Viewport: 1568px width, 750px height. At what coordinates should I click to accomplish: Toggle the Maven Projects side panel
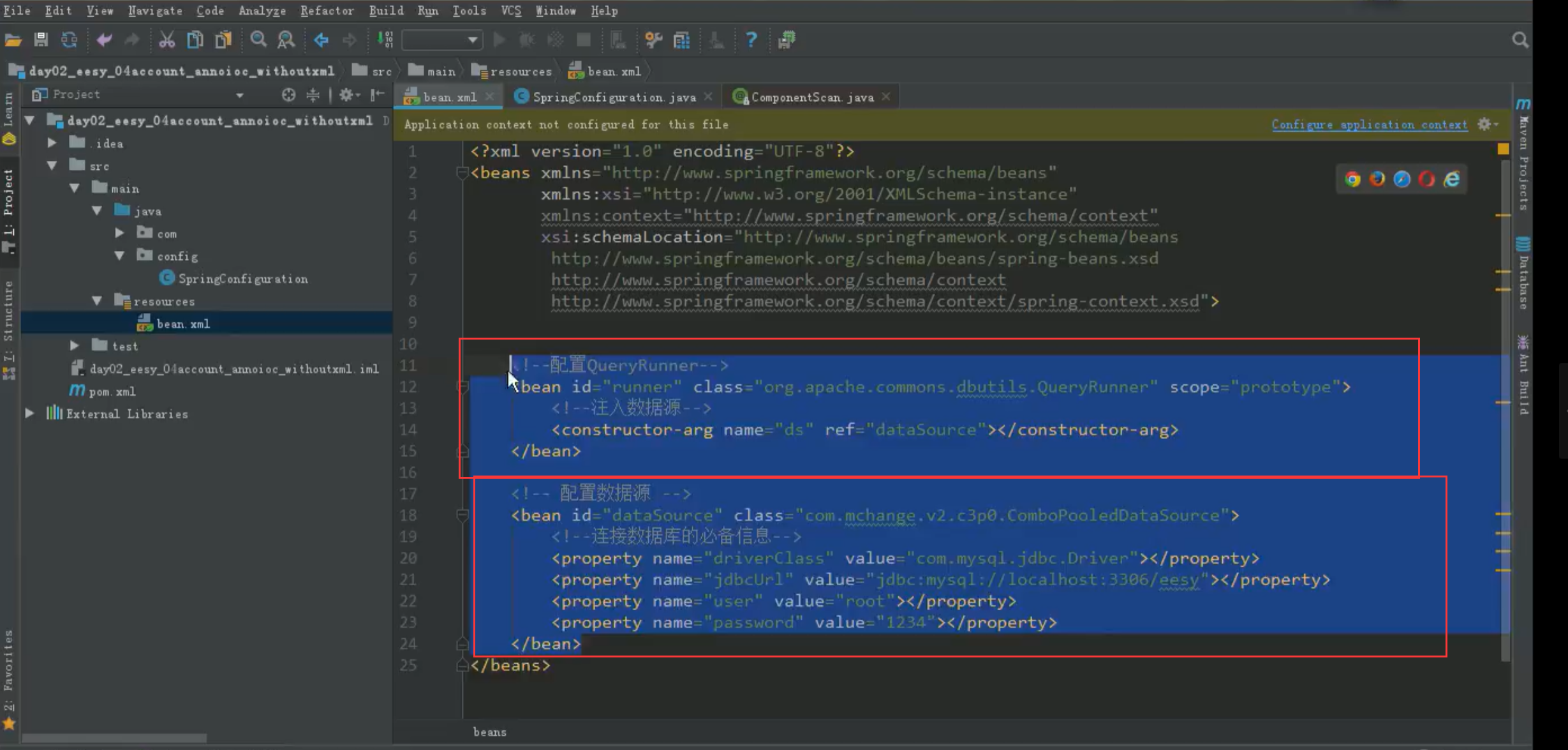[x=1524, y=156]
